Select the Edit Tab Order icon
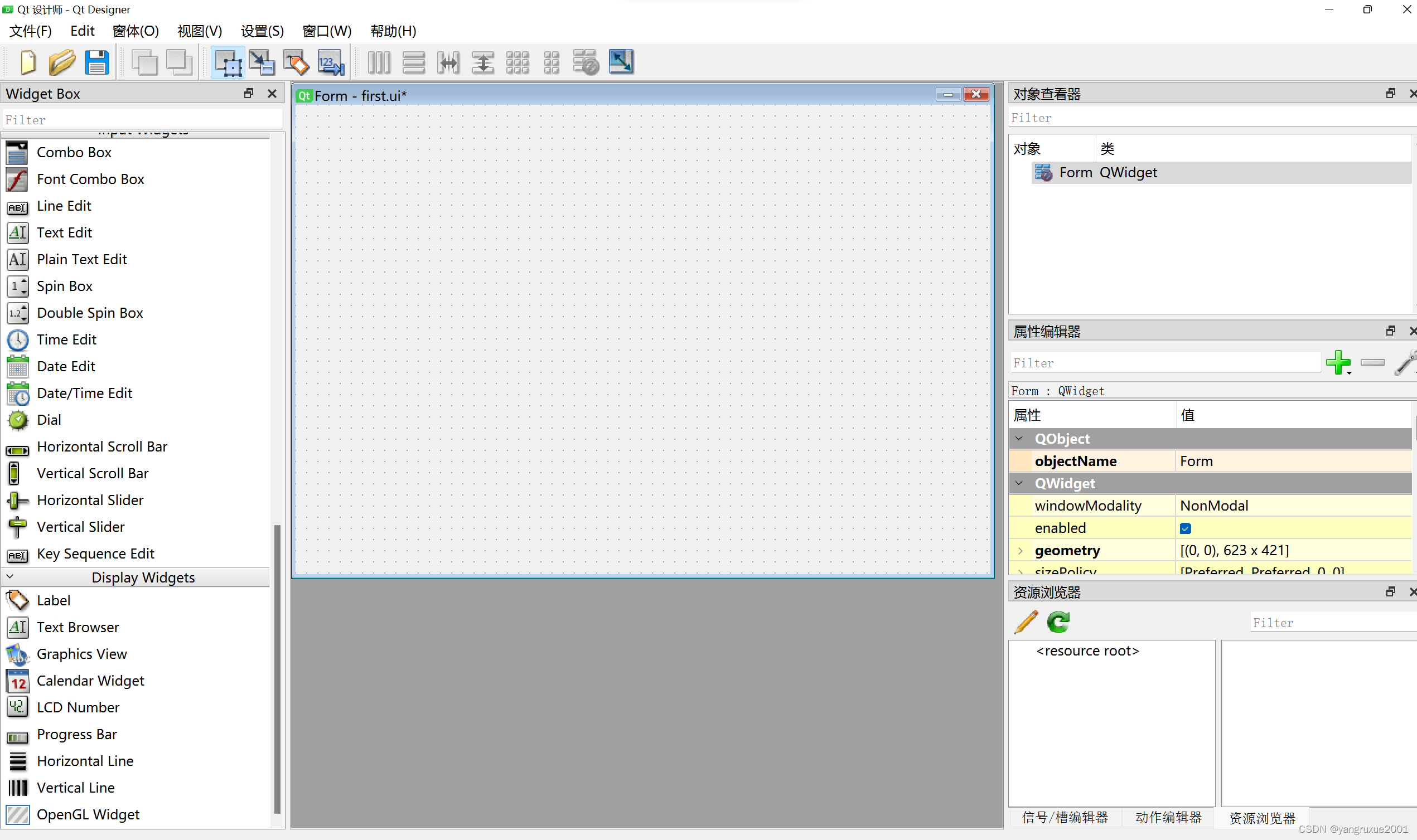This screenshot has height=840, width=1417. (331, 62)
